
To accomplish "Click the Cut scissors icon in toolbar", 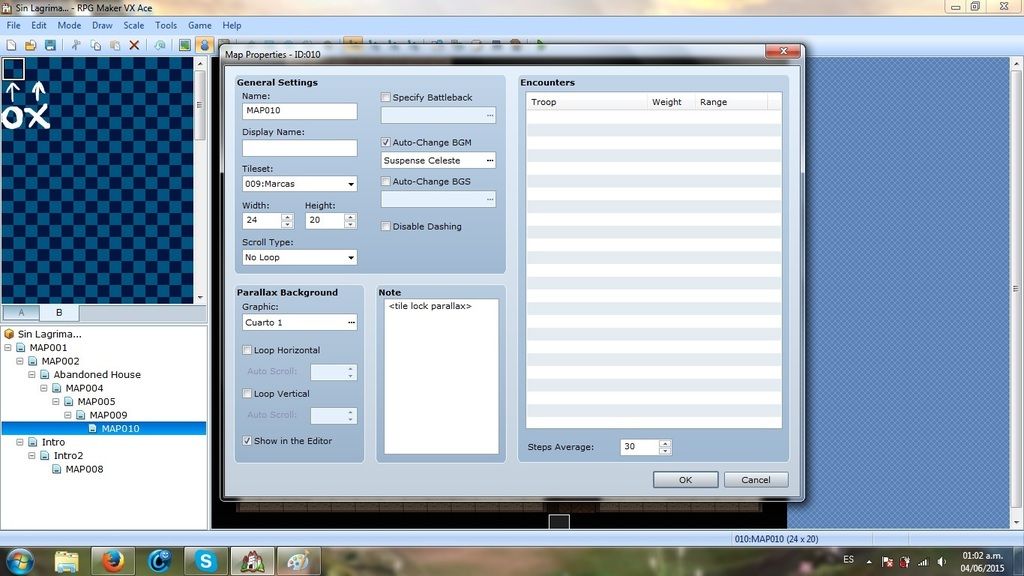I will click(75, 45).
